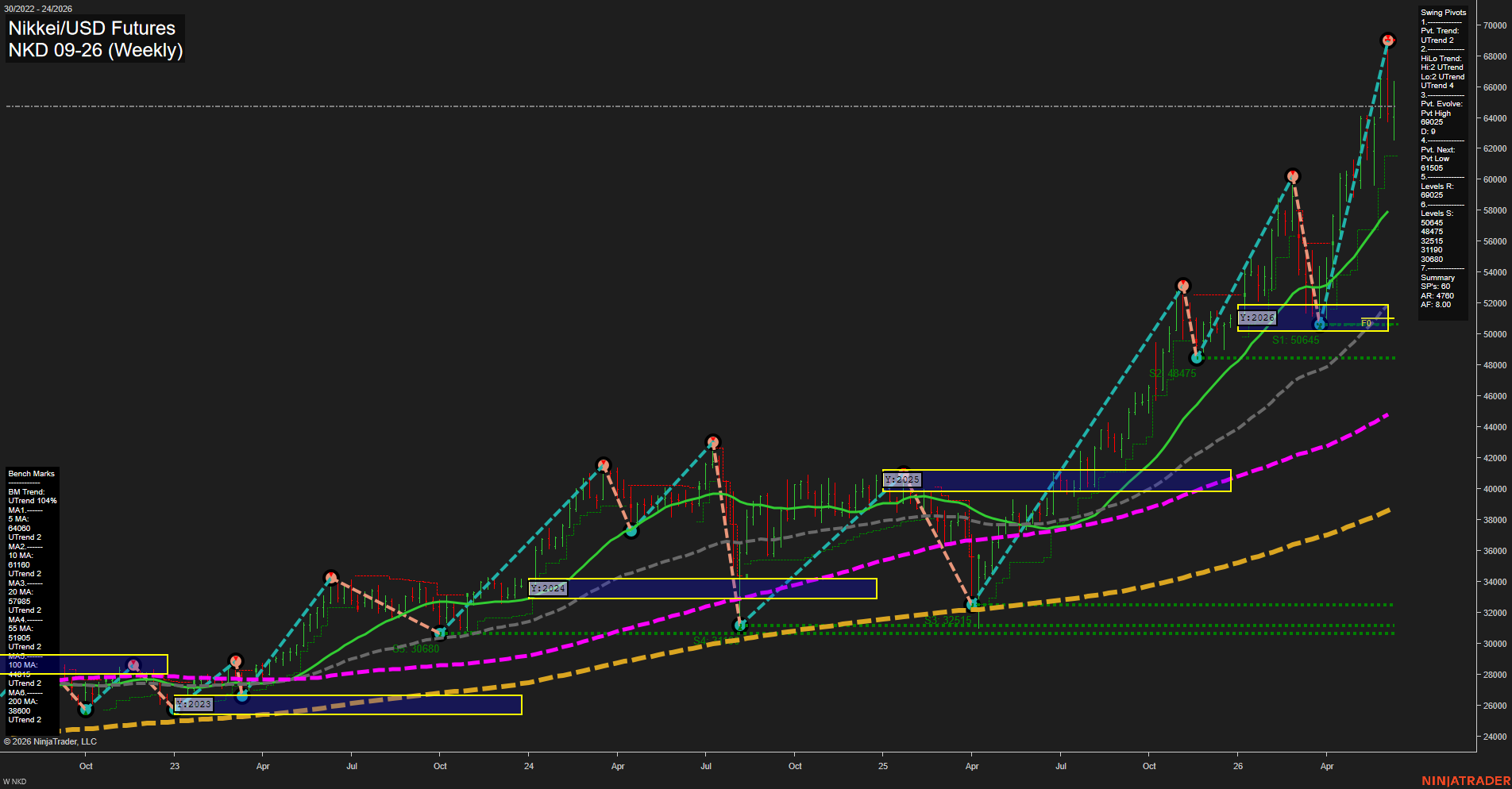The height and width of the screenshot is (789, 1512).
Task: Click the © 2026 NinjaTrader, LLC copyright text
Action: [50, 741]
